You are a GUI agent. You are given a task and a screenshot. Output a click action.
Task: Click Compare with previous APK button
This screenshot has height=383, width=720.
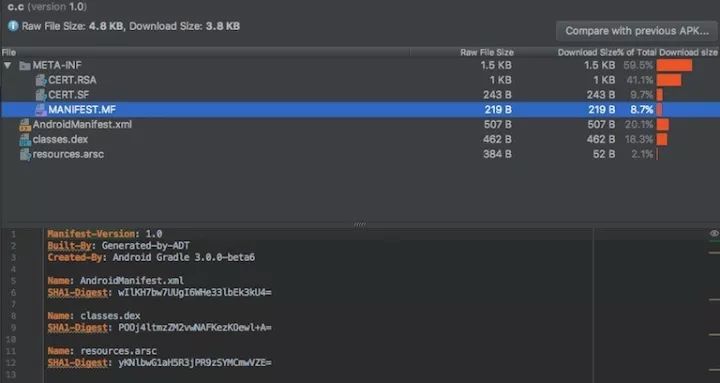point(636,31)
